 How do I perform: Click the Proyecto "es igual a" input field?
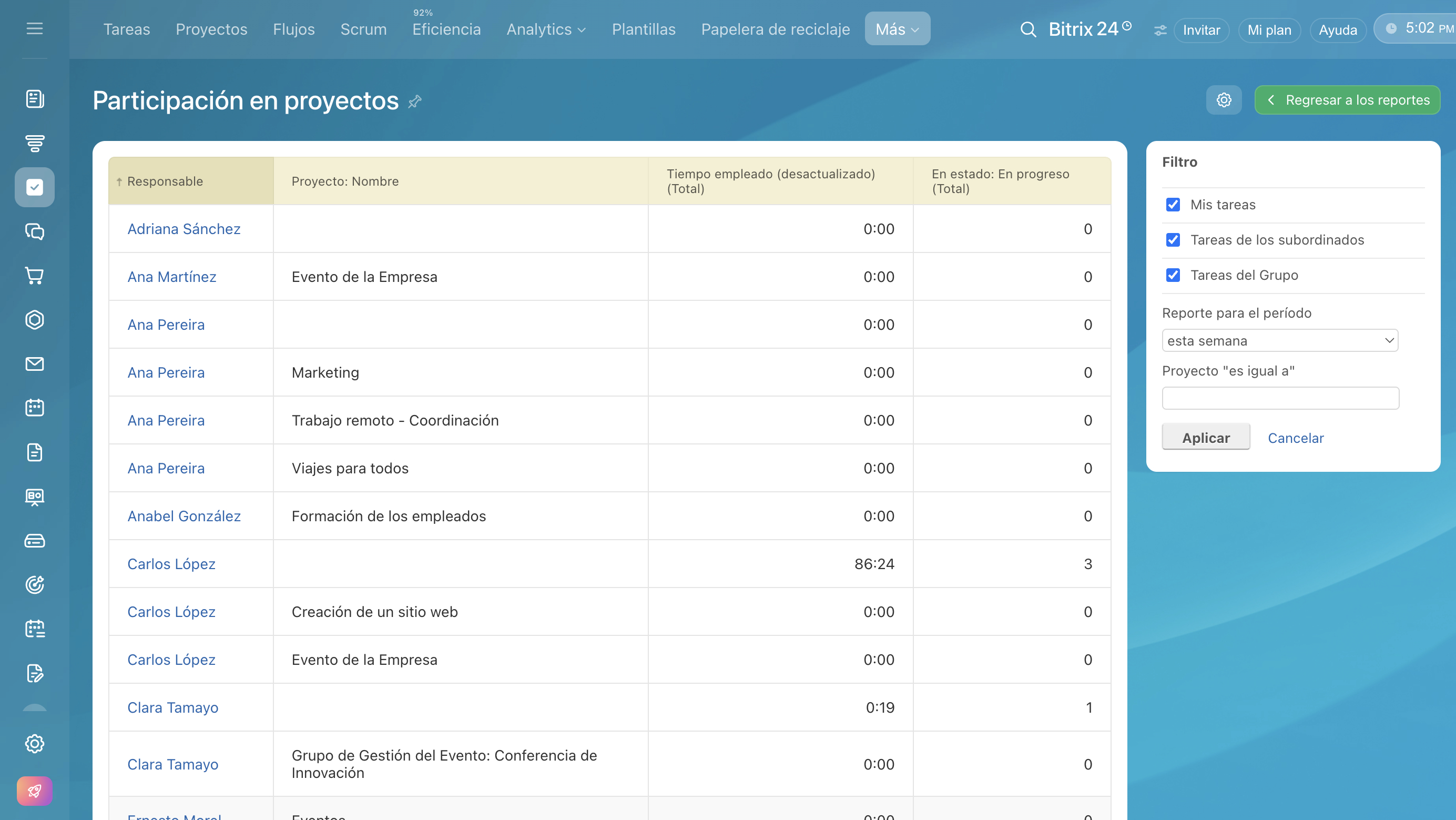click(x=1280, y=398)
